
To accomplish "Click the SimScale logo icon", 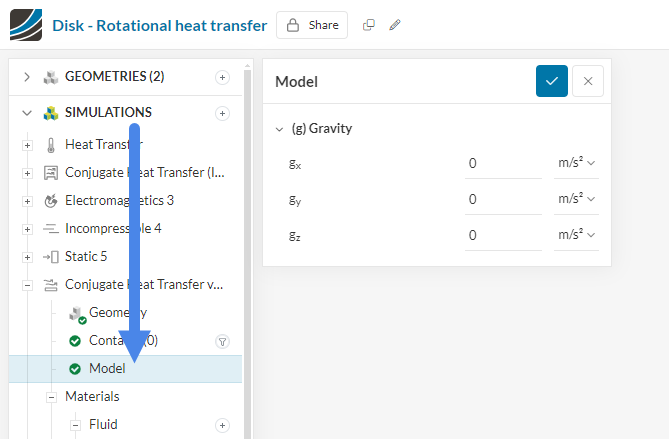I will pos(25,24).
